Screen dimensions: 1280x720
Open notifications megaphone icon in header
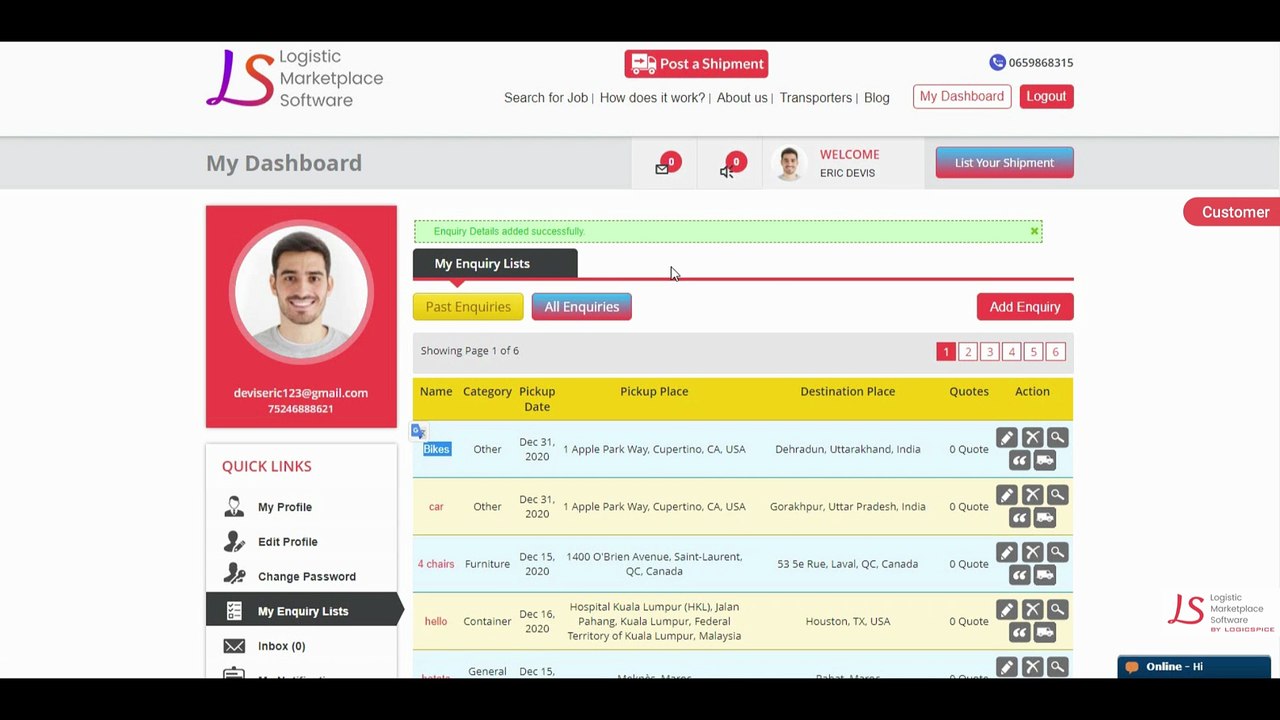pos(727,171)
